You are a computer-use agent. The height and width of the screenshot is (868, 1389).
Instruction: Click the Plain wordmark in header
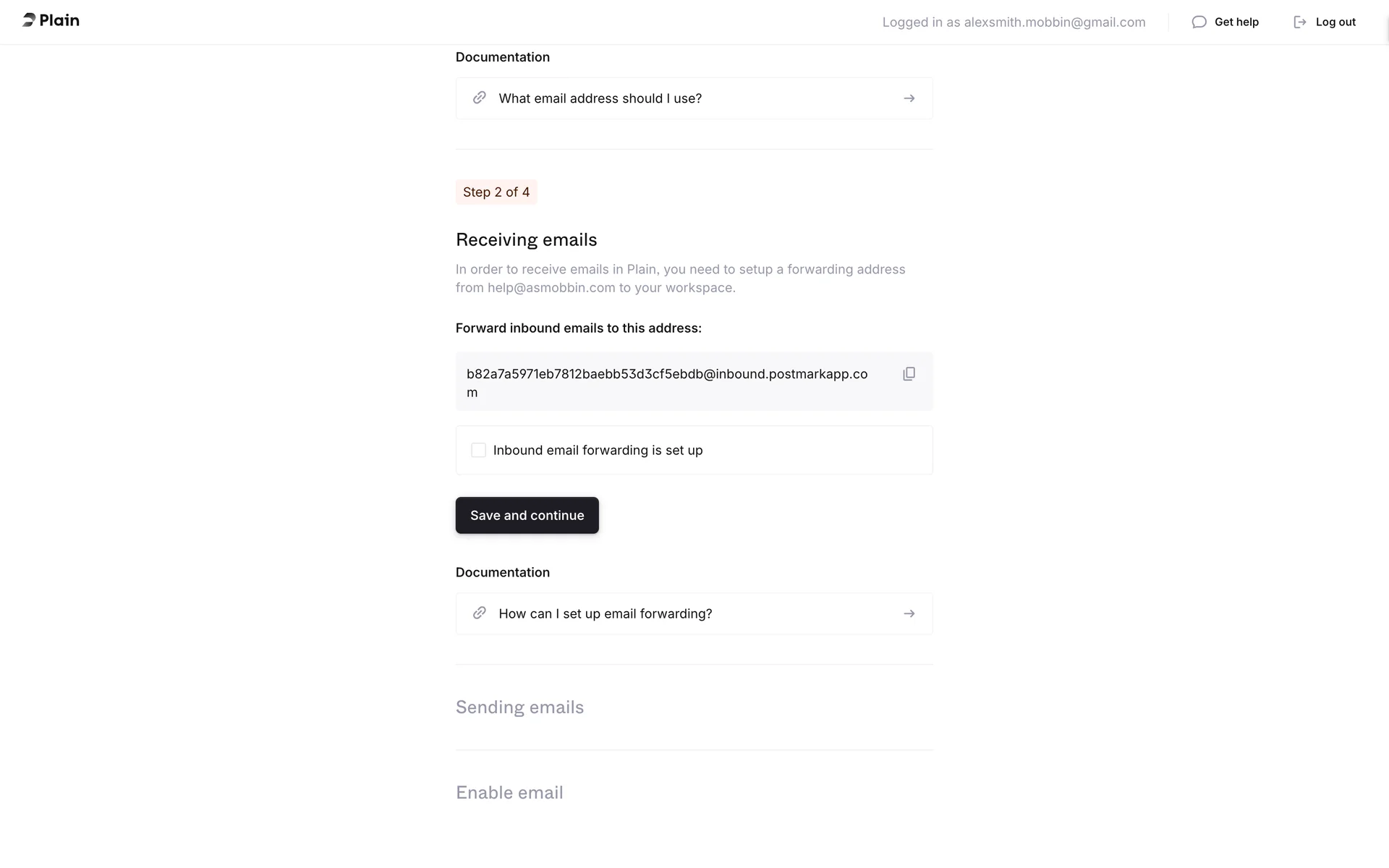[59, 20]
